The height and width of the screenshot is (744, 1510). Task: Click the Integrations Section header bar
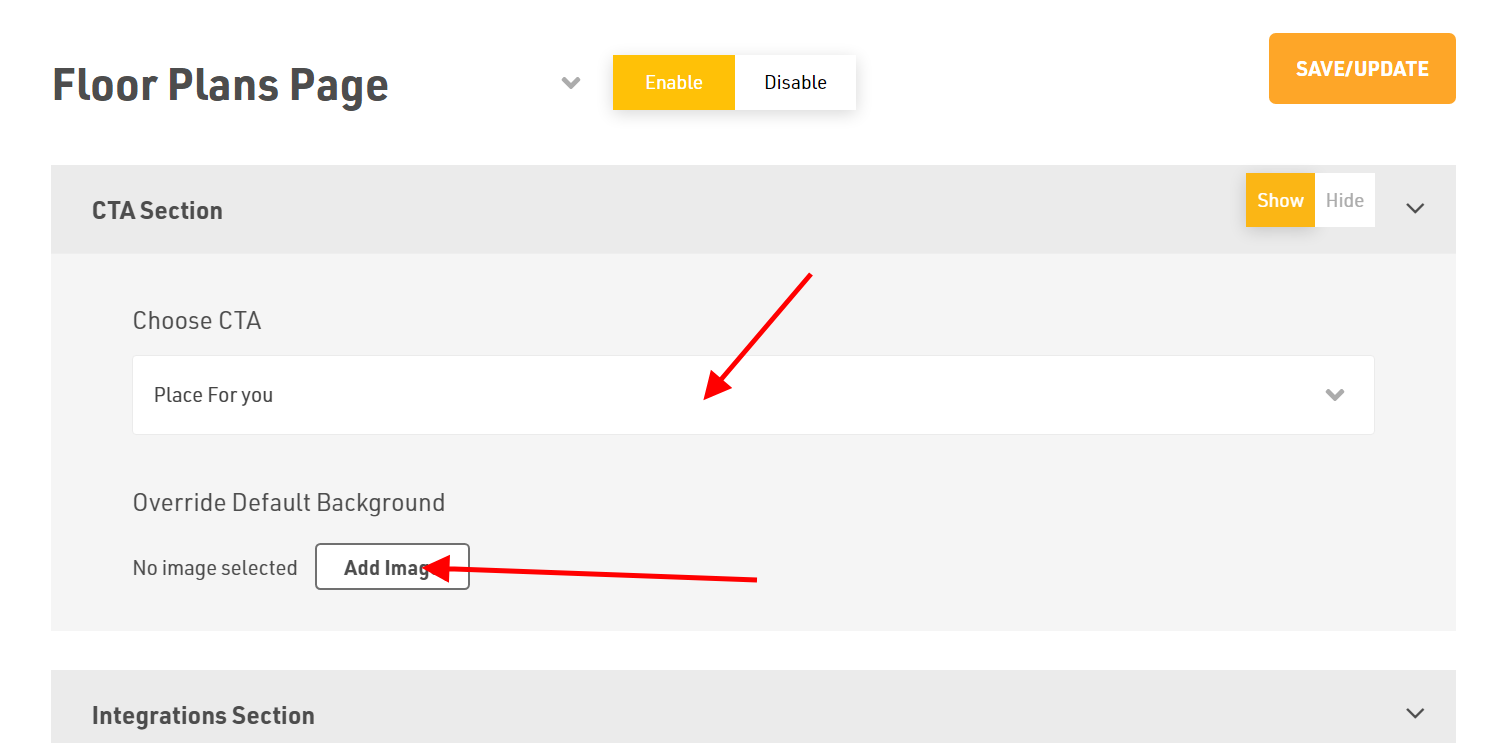click(x=753, y=708)
